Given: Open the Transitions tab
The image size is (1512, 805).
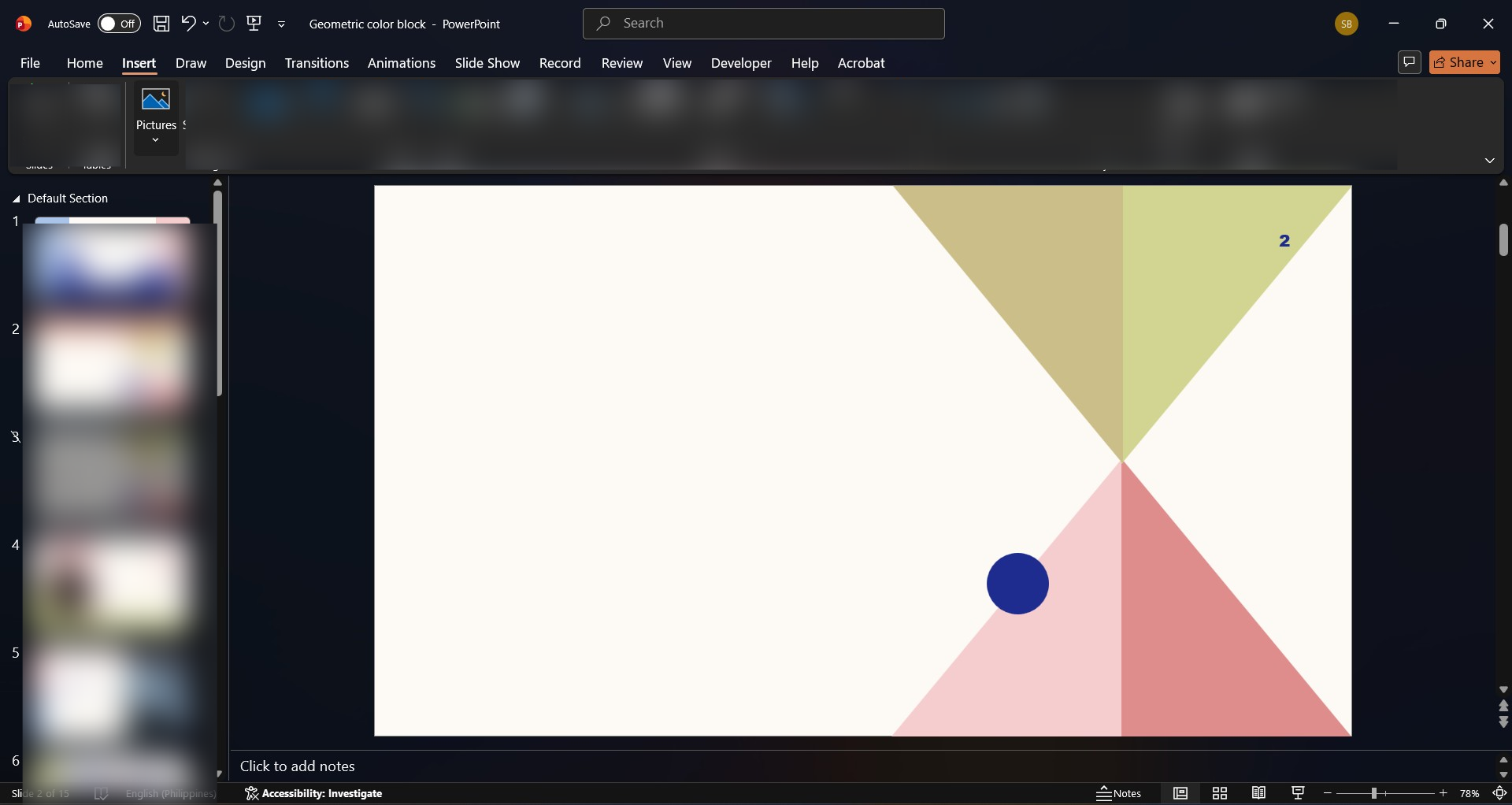Looking at the screenshot, I should (x=317, y=63).
